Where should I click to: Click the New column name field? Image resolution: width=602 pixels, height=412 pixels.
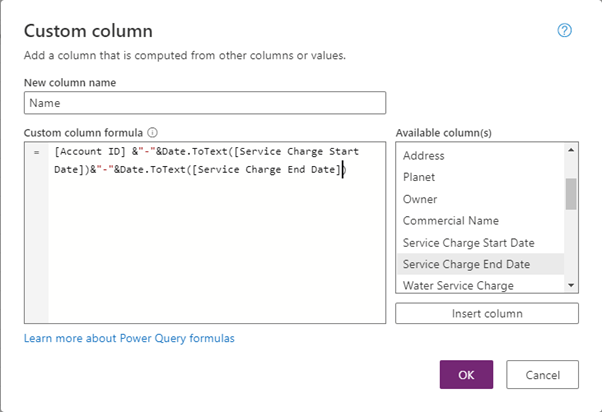(x=205, y=103)
